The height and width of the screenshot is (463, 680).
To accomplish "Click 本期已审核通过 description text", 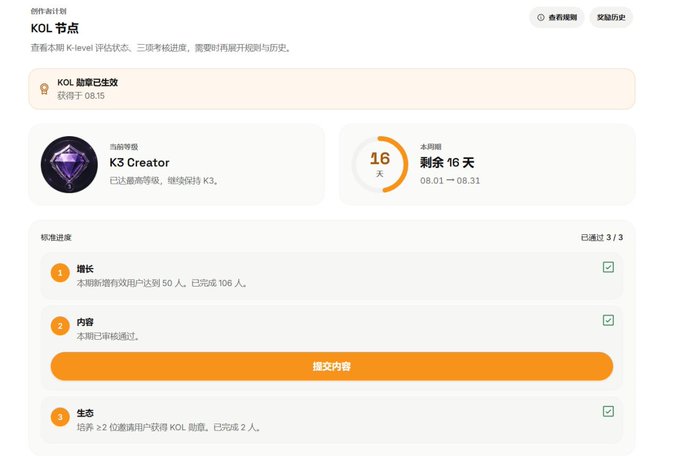I will click(x=108, y=336).
